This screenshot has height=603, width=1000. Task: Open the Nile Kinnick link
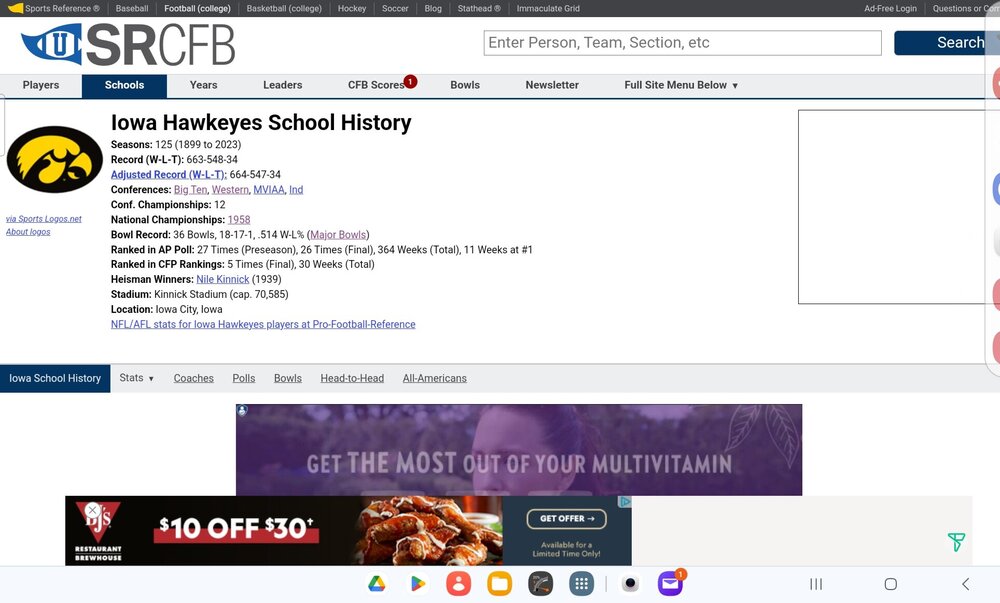tap(223, 279)
